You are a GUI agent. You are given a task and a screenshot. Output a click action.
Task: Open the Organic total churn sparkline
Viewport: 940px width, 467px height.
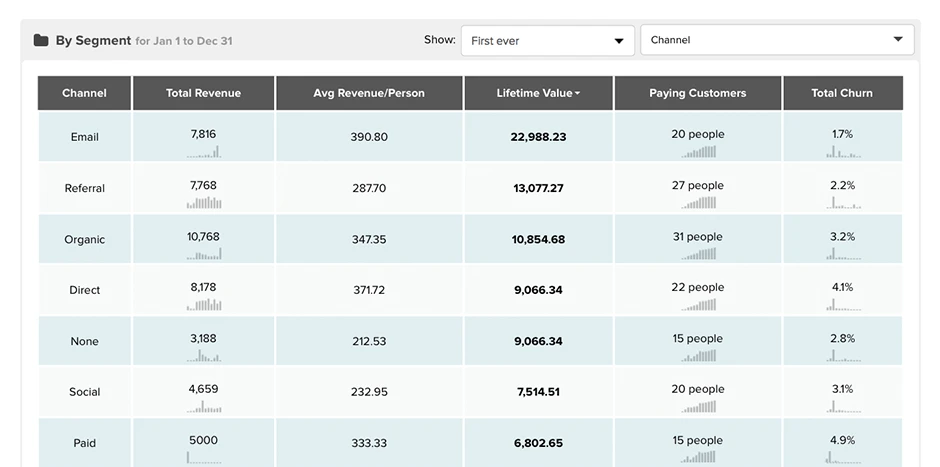click(x=843, y=254)
